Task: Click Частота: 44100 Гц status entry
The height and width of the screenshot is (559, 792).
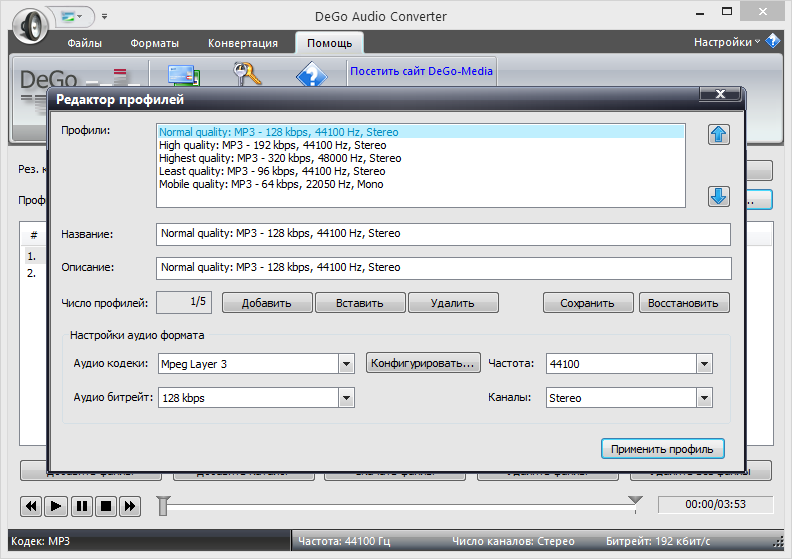Action: click(343, 541)
